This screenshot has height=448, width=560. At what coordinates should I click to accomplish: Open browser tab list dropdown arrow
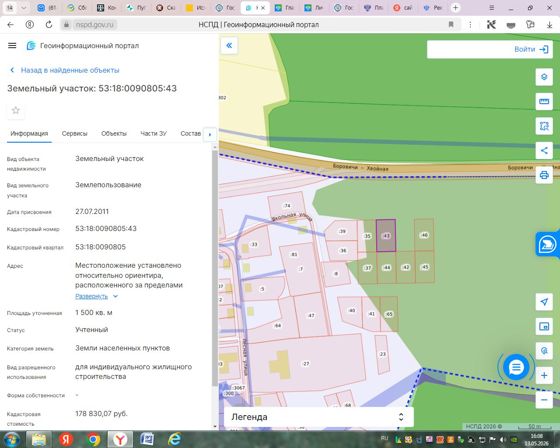point(24,8)
